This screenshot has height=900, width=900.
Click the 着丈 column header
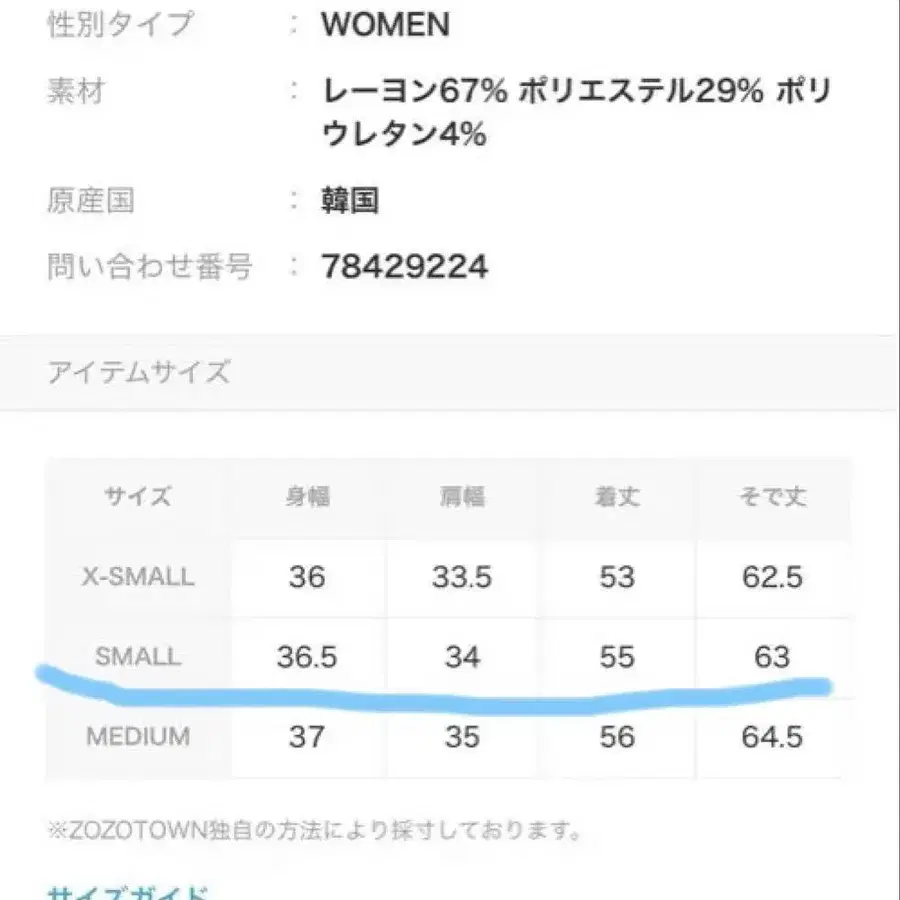click(x=616, y=496)
